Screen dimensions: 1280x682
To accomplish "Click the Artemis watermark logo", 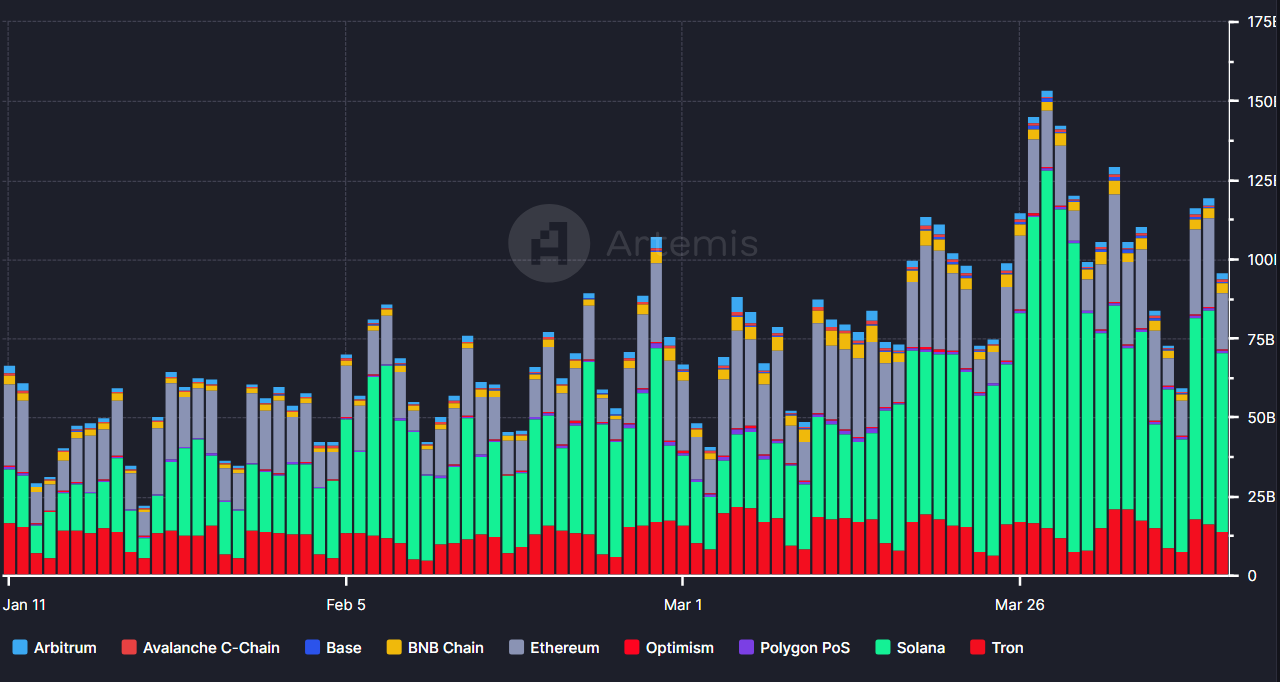I will [548, 243].
